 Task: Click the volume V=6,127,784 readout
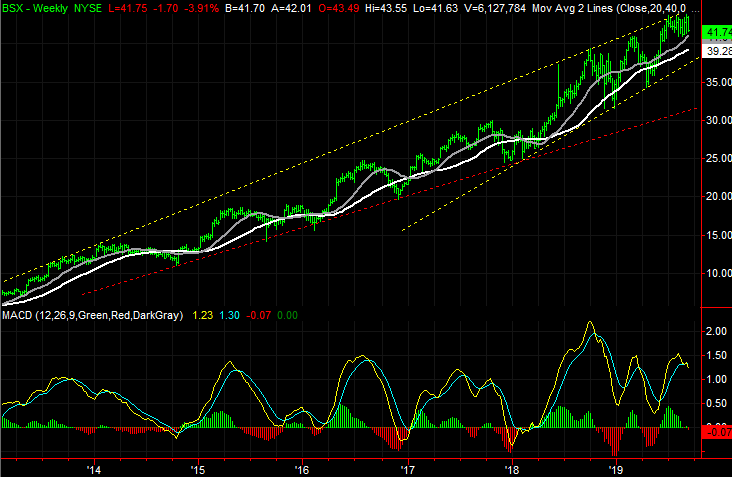tap(495, 8)
